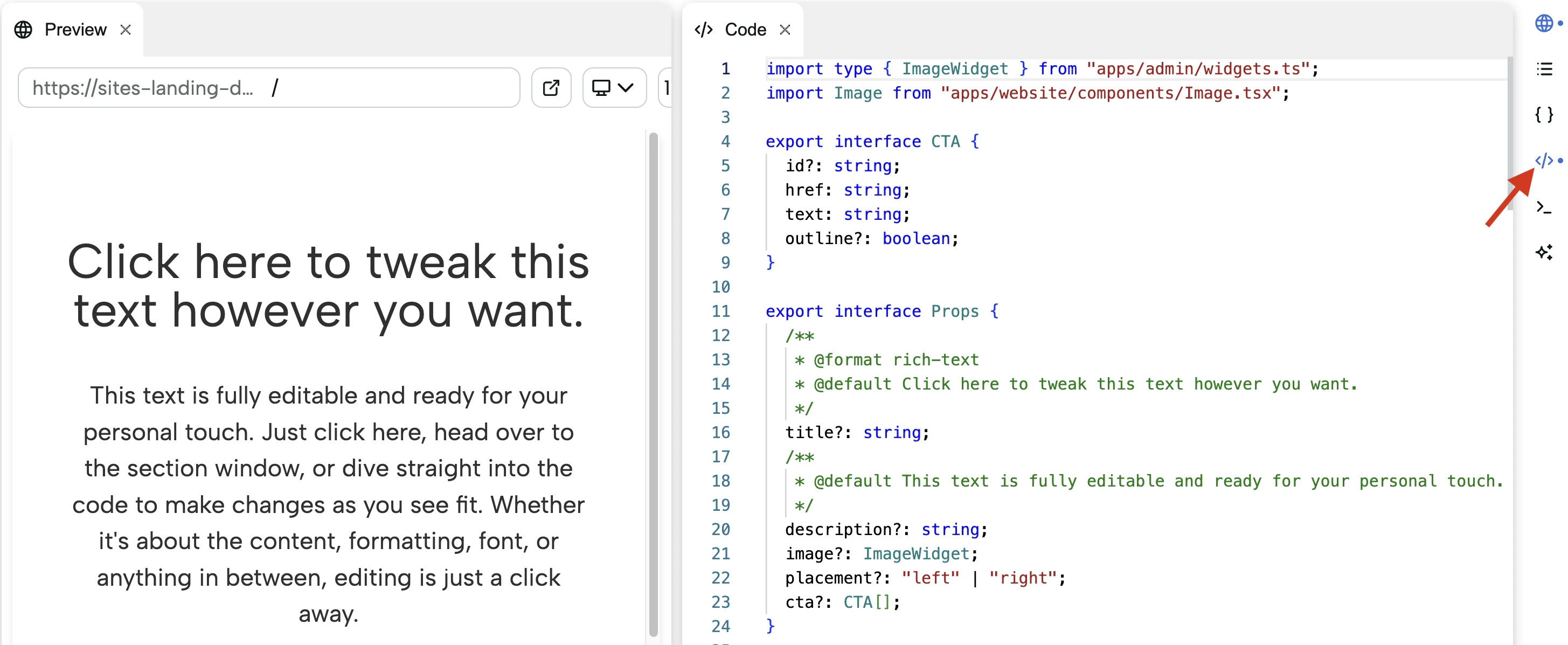Click the curly braces JSON icon
This screenshot has height=645, width=1568.
click(x=1544, y=114)
